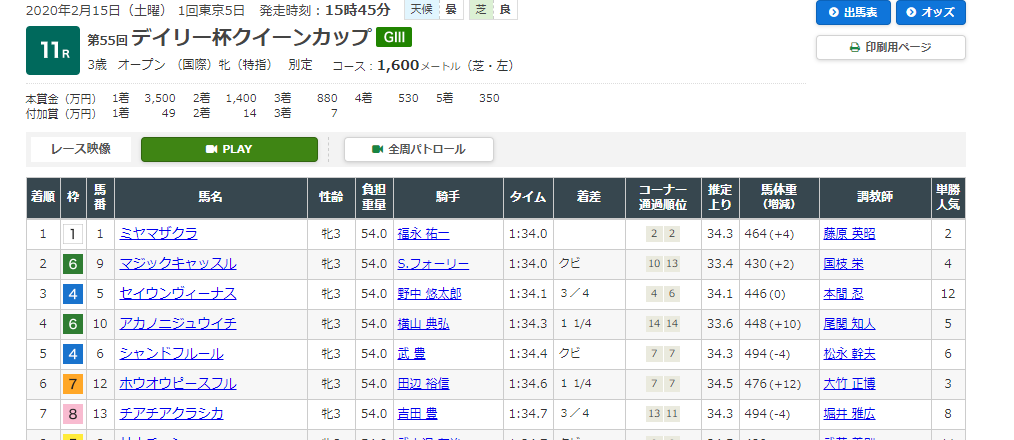Image resolution: width=1014 pixels, height=440 pixels.
Task: Play the race video with PLAY
Action: pyautogui.click(x=229, y=149)
